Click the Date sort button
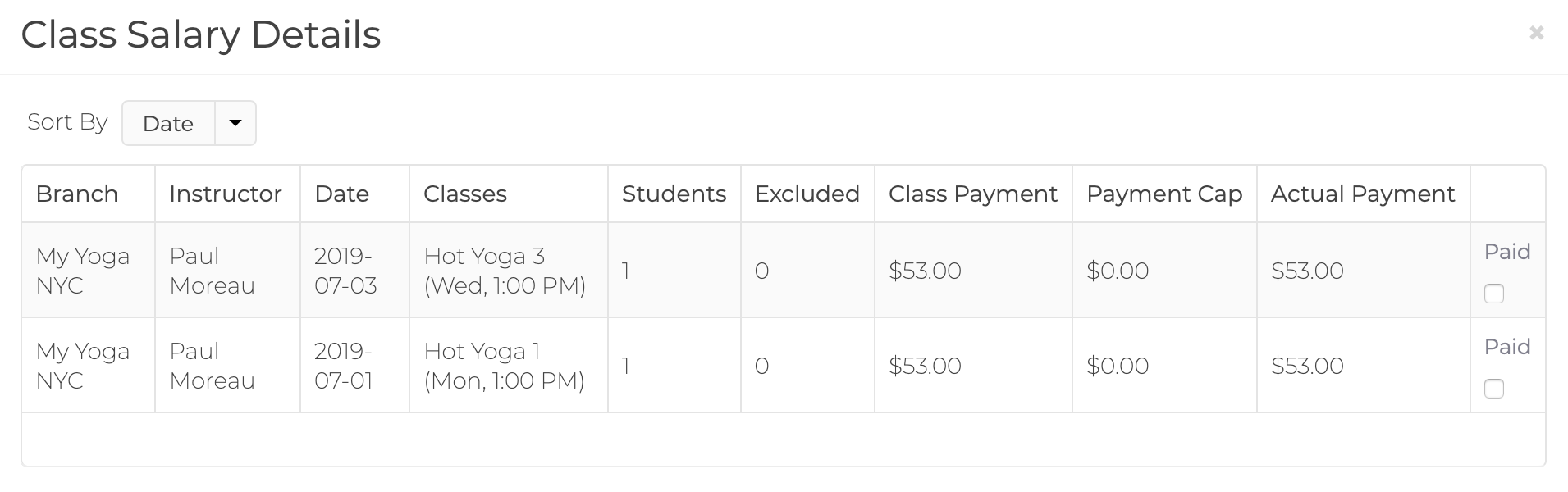Viewport: 1568px width, 492px height. 168,123
